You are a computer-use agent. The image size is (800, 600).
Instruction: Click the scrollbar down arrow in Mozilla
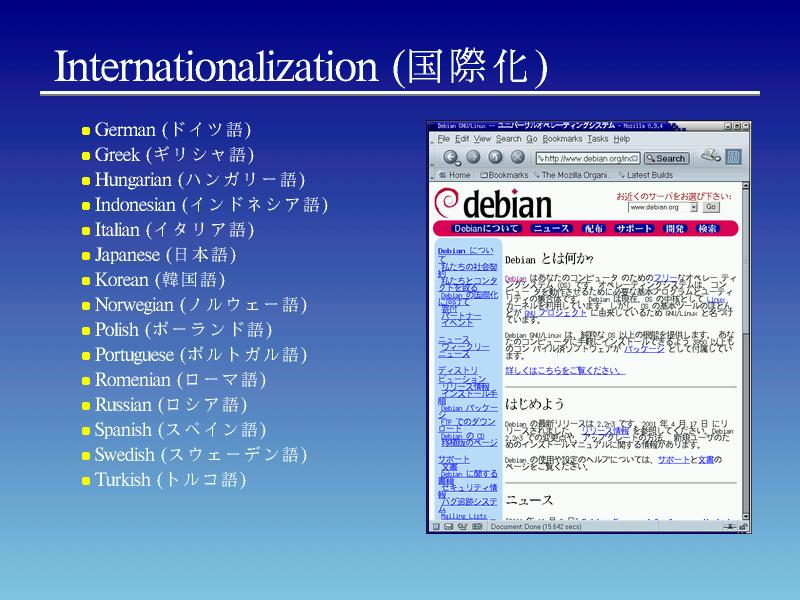[x=745, y=516]
